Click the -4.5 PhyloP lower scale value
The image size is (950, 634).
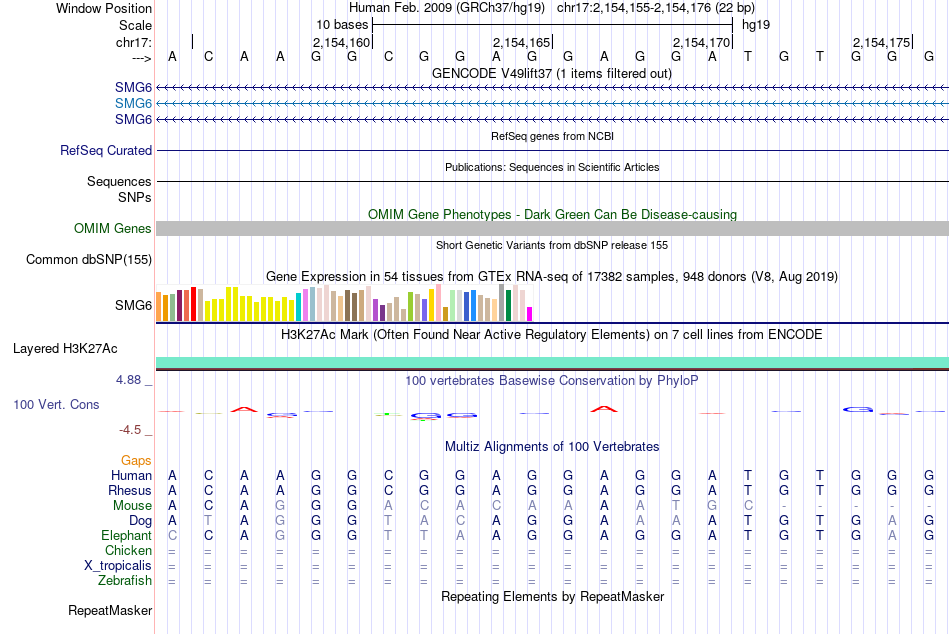[x=130, y=430]
